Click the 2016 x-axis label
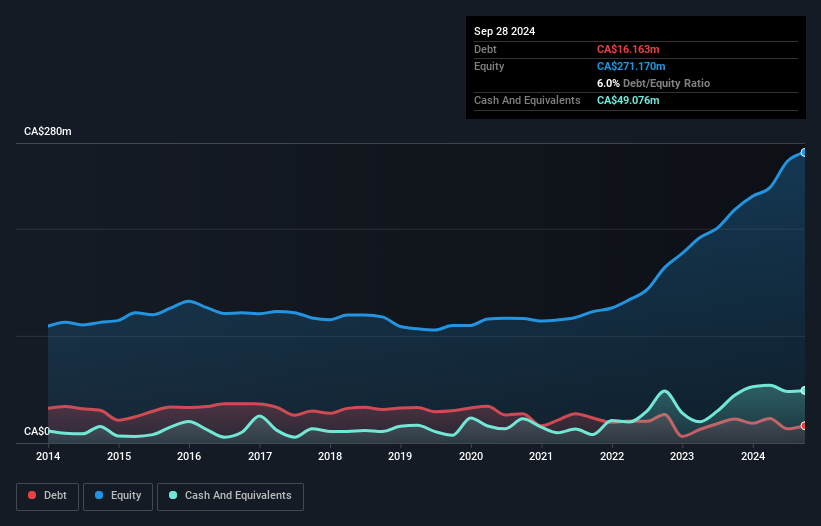The height and width of the screenshot is (526, 821). pos(189,456)
